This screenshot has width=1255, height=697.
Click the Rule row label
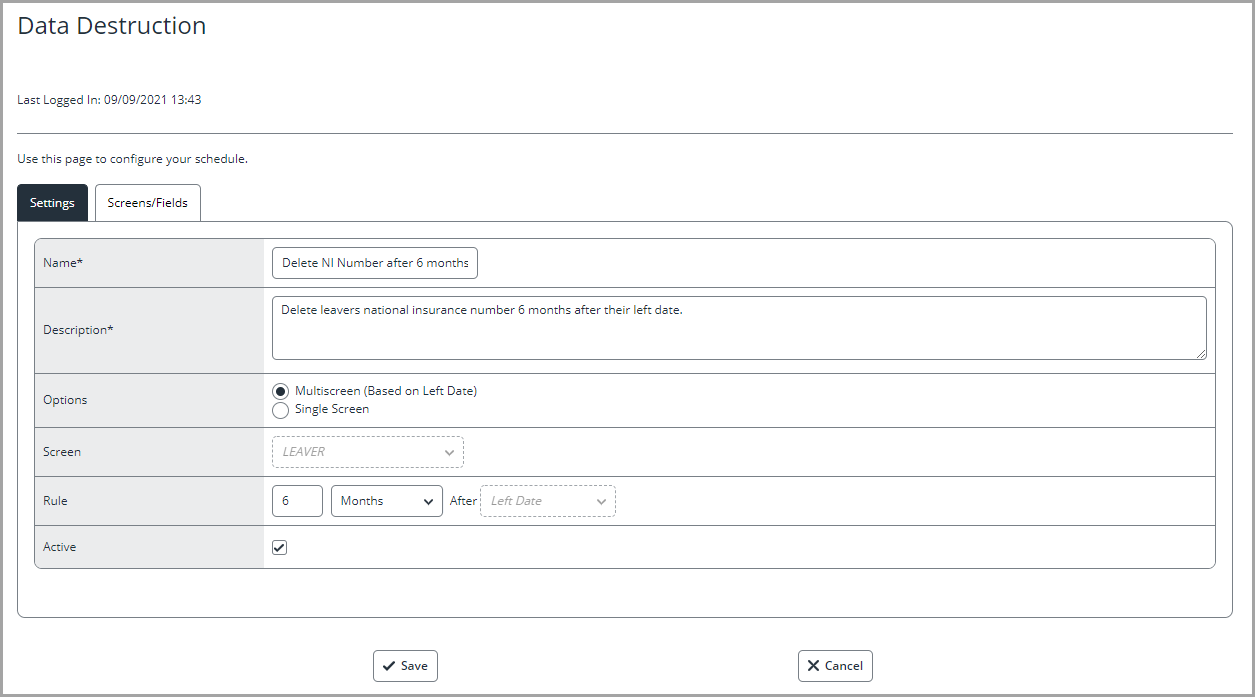55,501
